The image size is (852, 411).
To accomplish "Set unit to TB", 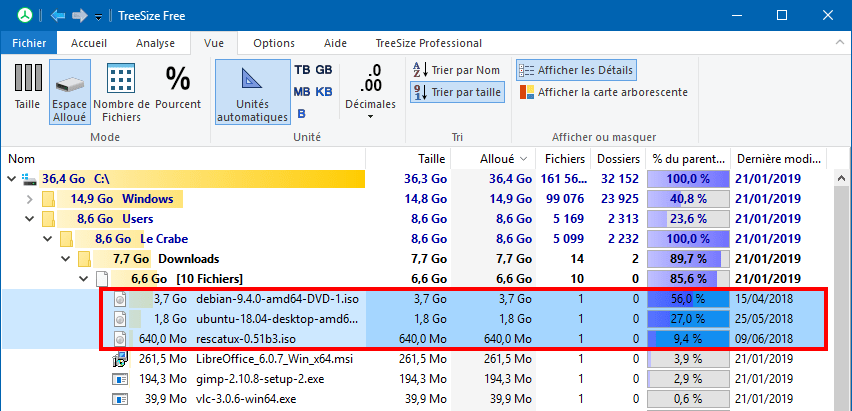I will click(302, 70).
